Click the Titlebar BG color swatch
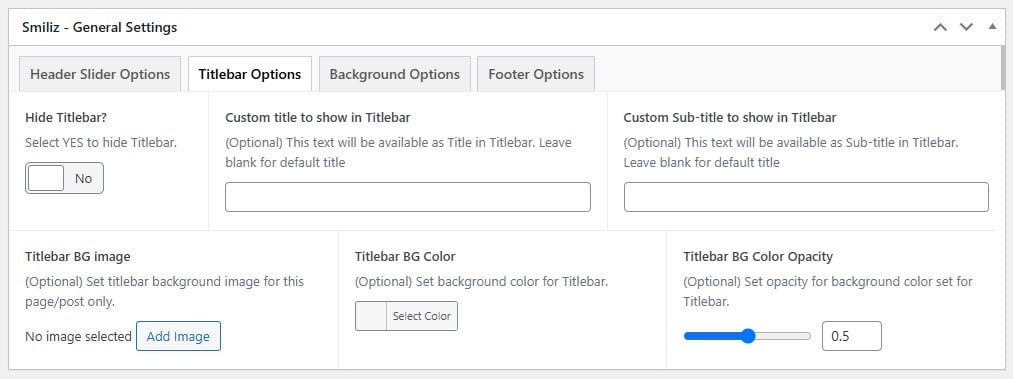Screen dimensions: 1013x379 click(371, 316)
